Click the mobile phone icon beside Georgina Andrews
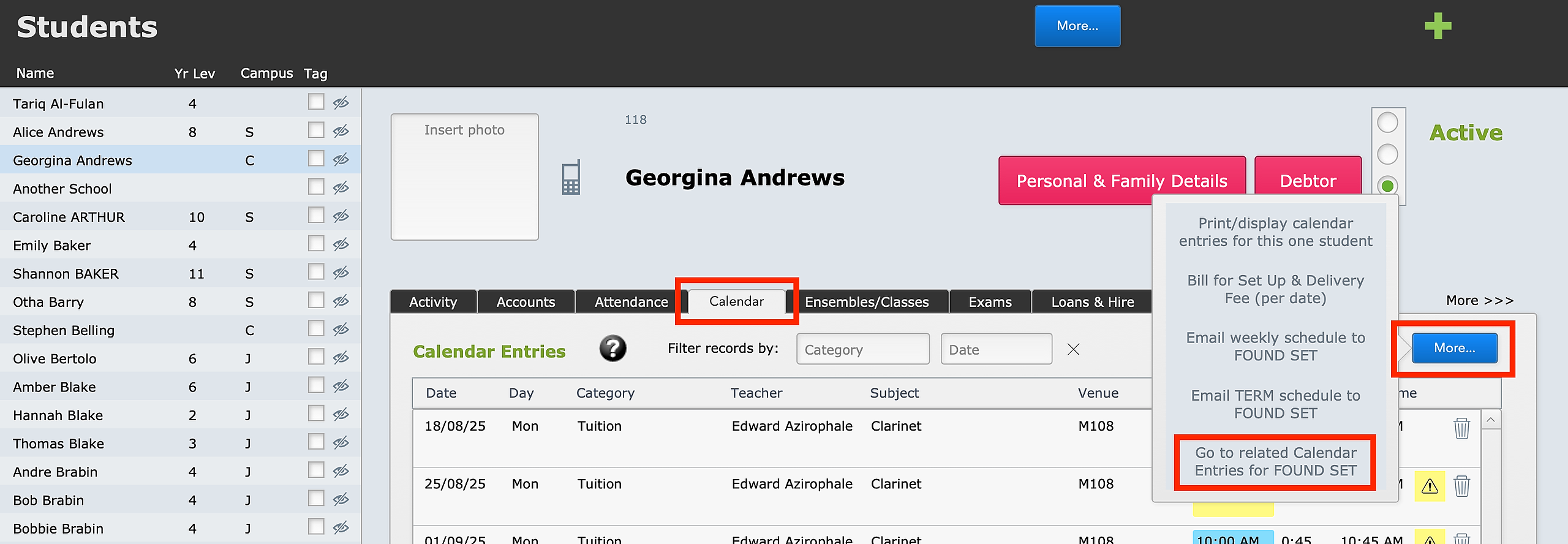Viewport: 1568px width, 544px height. point(571,178)
